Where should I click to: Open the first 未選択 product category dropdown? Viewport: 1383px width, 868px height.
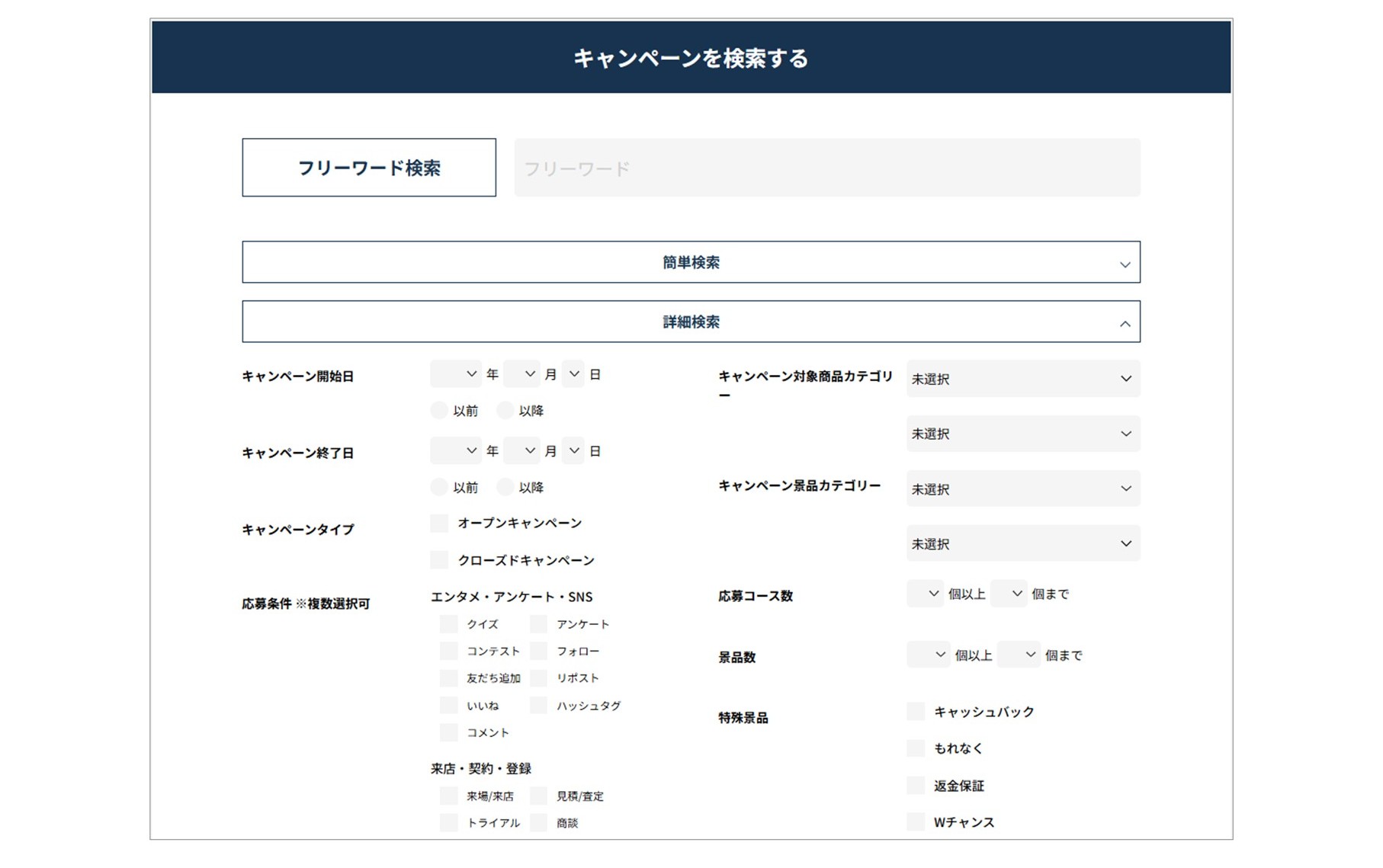[1022, 379]
